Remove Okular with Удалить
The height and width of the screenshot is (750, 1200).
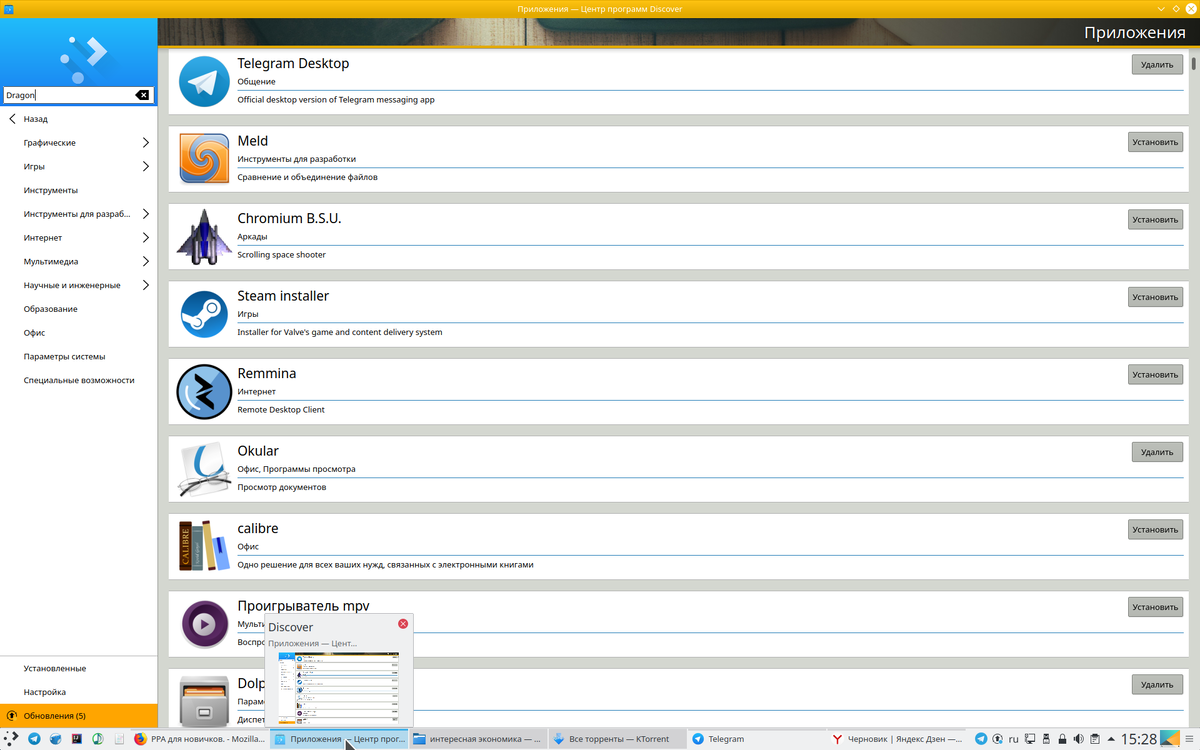pos(1157,452)
